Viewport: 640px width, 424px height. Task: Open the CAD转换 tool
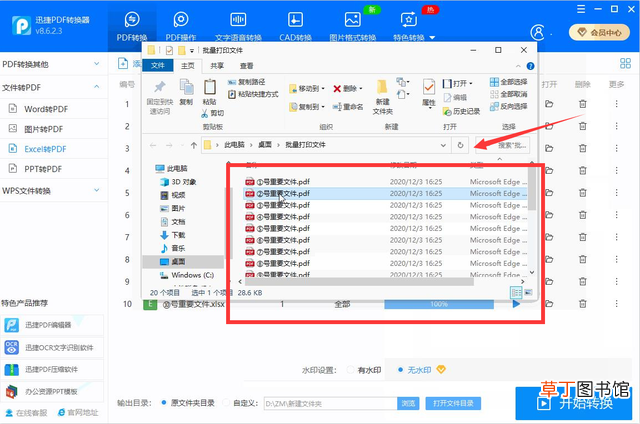tap(295, 26)
